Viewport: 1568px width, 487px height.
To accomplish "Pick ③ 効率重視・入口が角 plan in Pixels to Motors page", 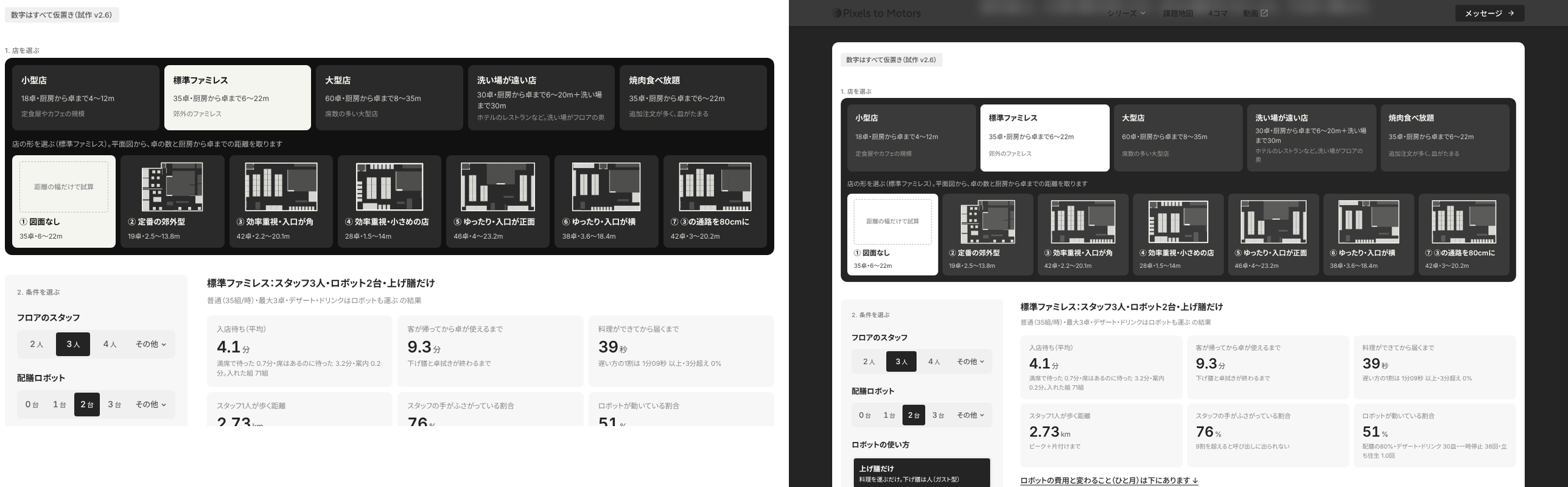I will [1083, 234].
